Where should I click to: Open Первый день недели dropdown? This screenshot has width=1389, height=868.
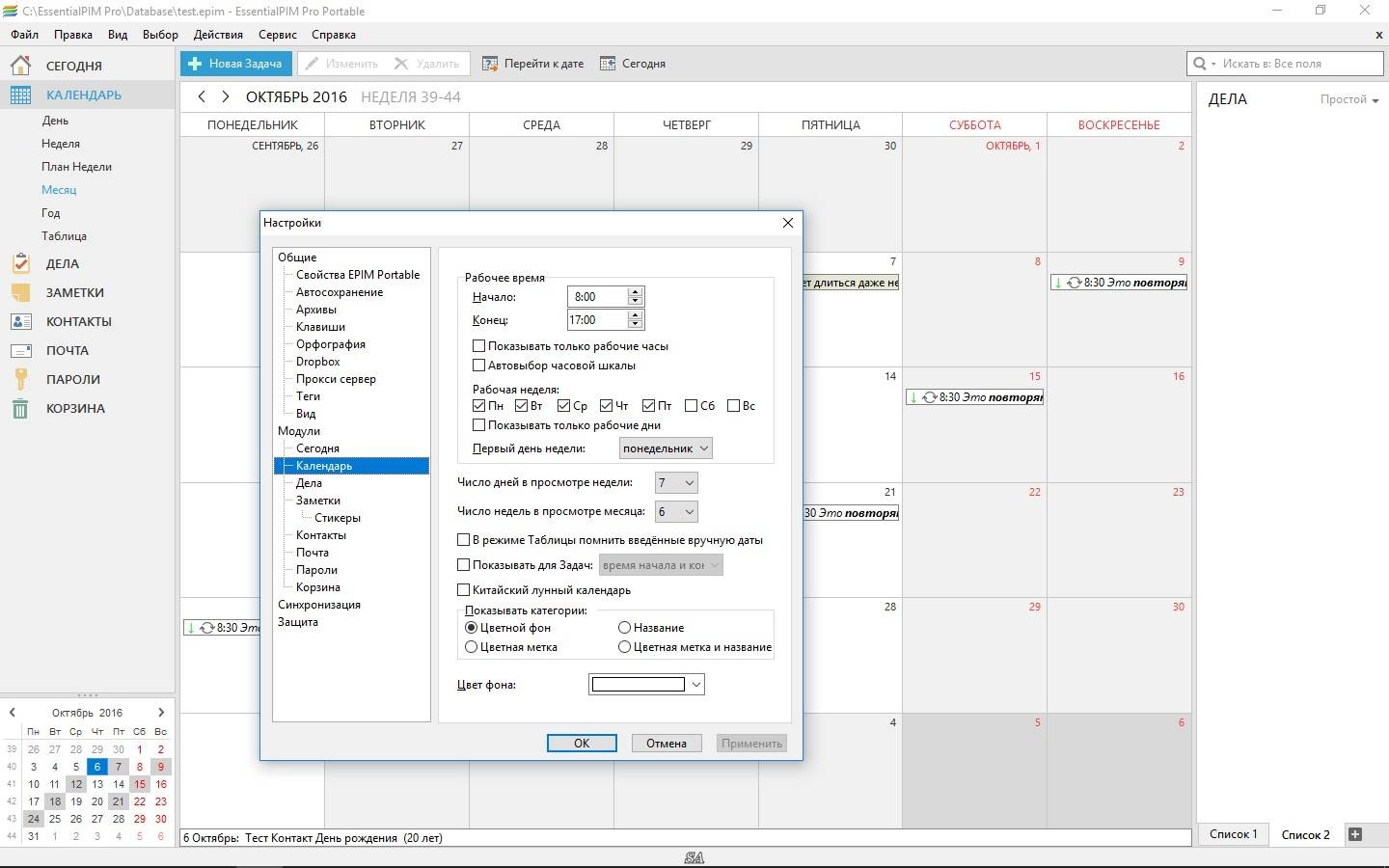(666, 448)
